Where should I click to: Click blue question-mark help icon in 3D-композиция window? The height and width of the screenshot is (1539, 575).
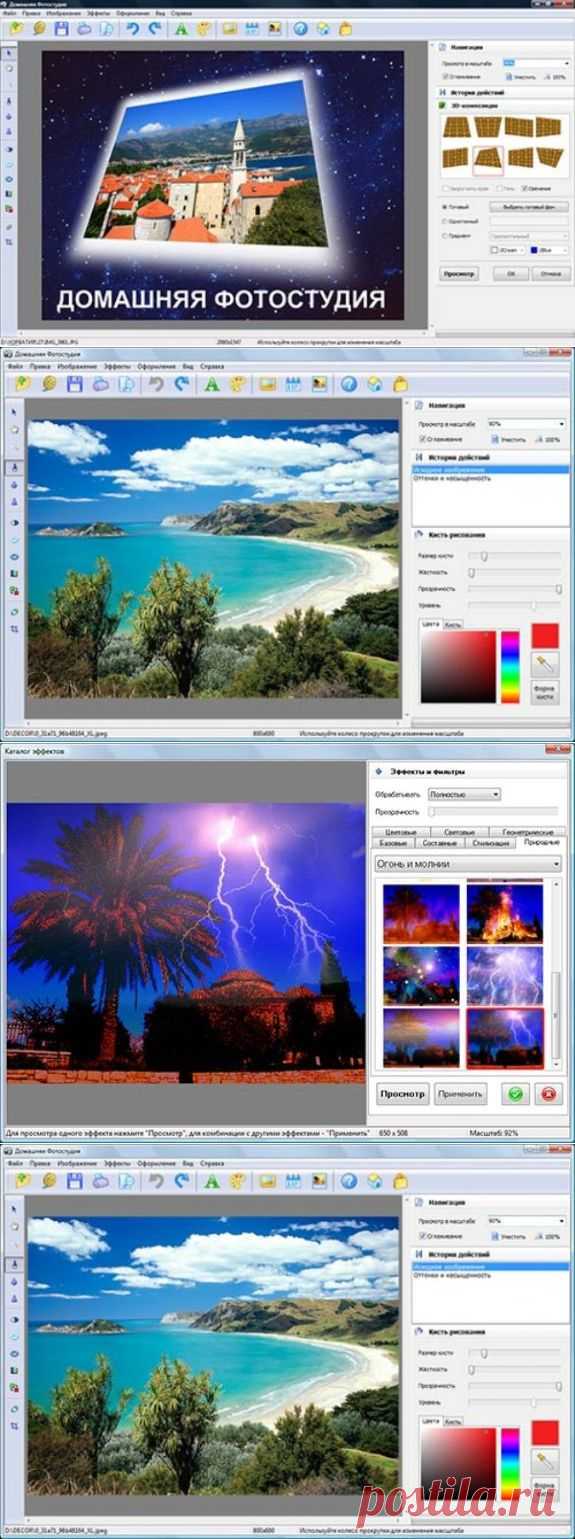300,30
